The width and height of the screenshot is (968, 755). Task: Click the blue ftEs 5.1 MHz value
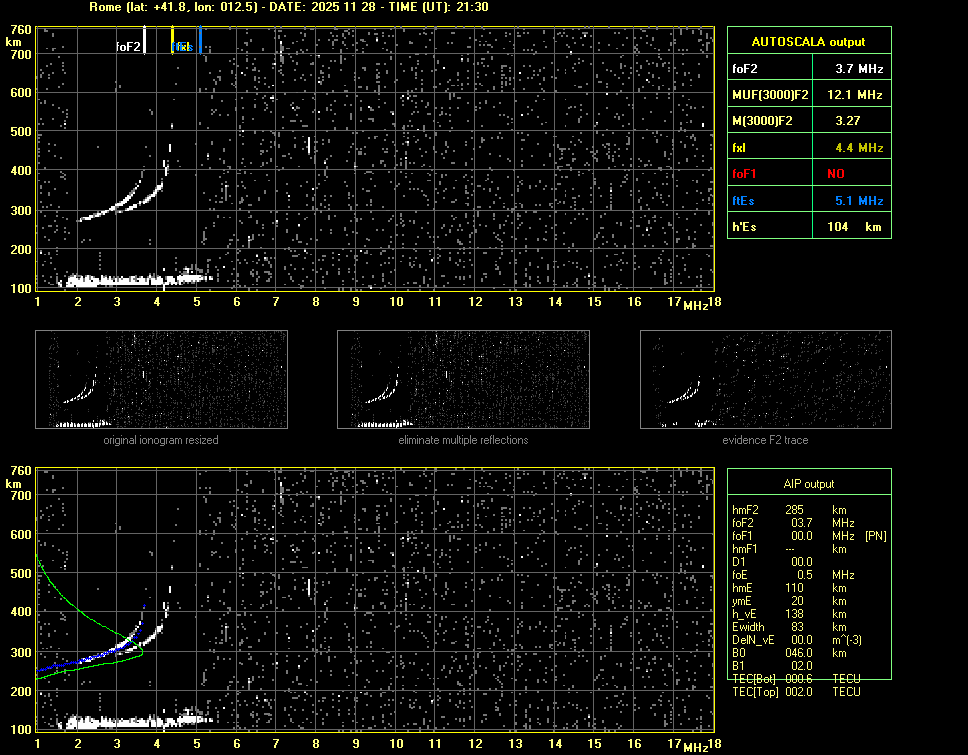pos(859,201)
